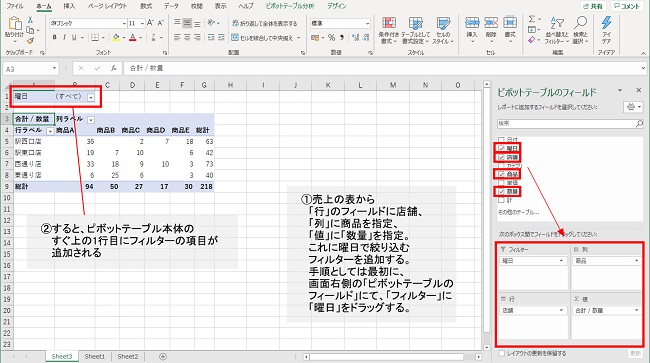Toggle the defer layout update checkbox
The image size is (650, 363).
[502, 353]
